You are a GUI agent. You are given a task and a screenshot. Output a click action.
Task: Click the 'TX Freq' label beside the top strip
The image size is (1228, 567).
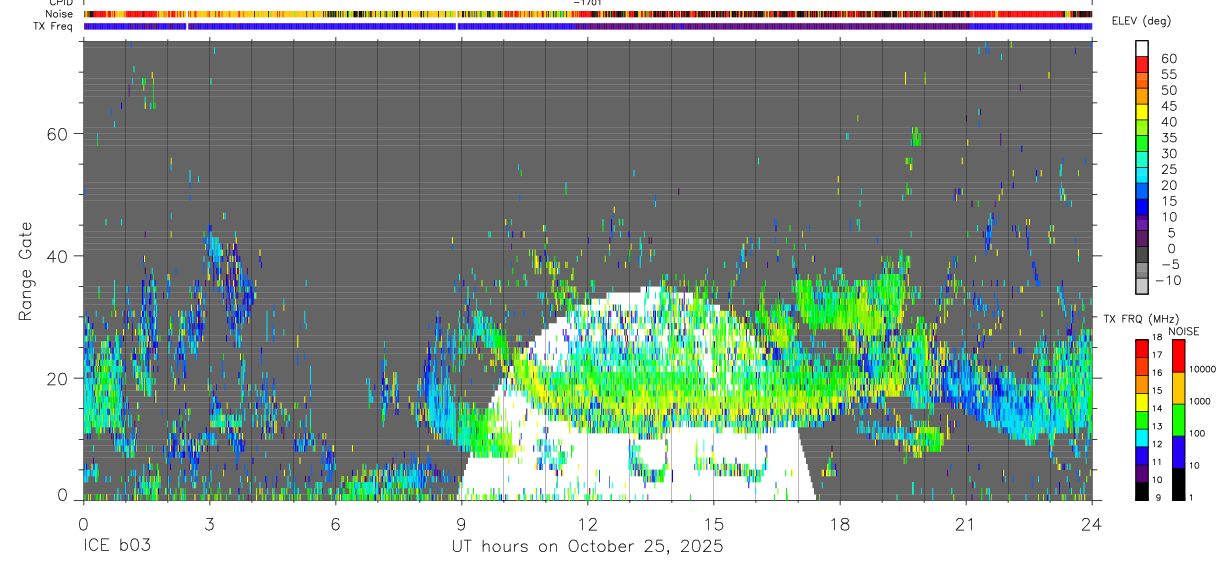(54, 26)
